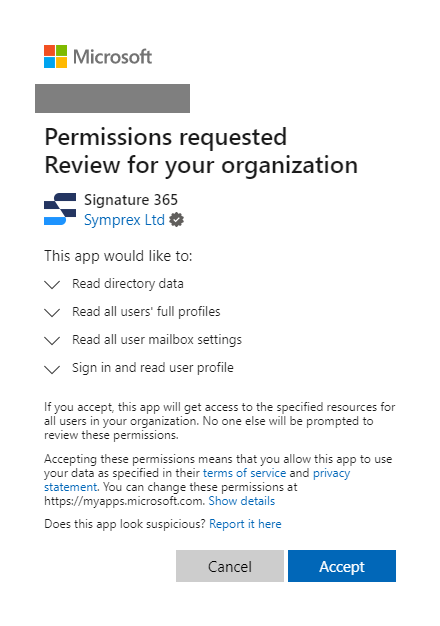Viewport: 440px width, 626px height.
Task: Expand Read all user mailbox settings
Action: tap(52, 341)
